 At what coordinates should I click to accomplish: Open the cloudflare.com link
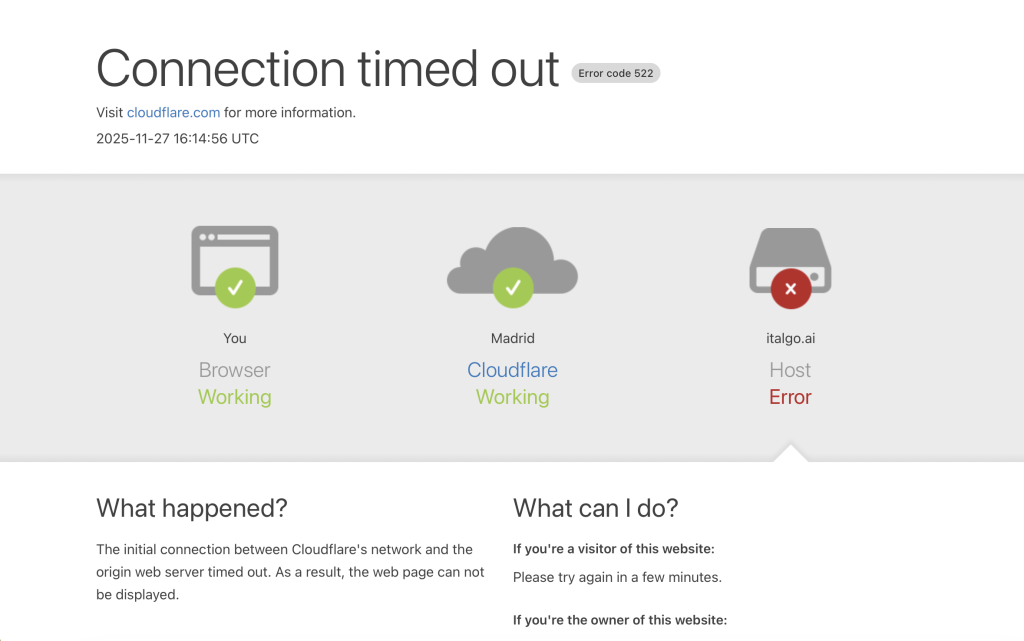coord(173,113)
